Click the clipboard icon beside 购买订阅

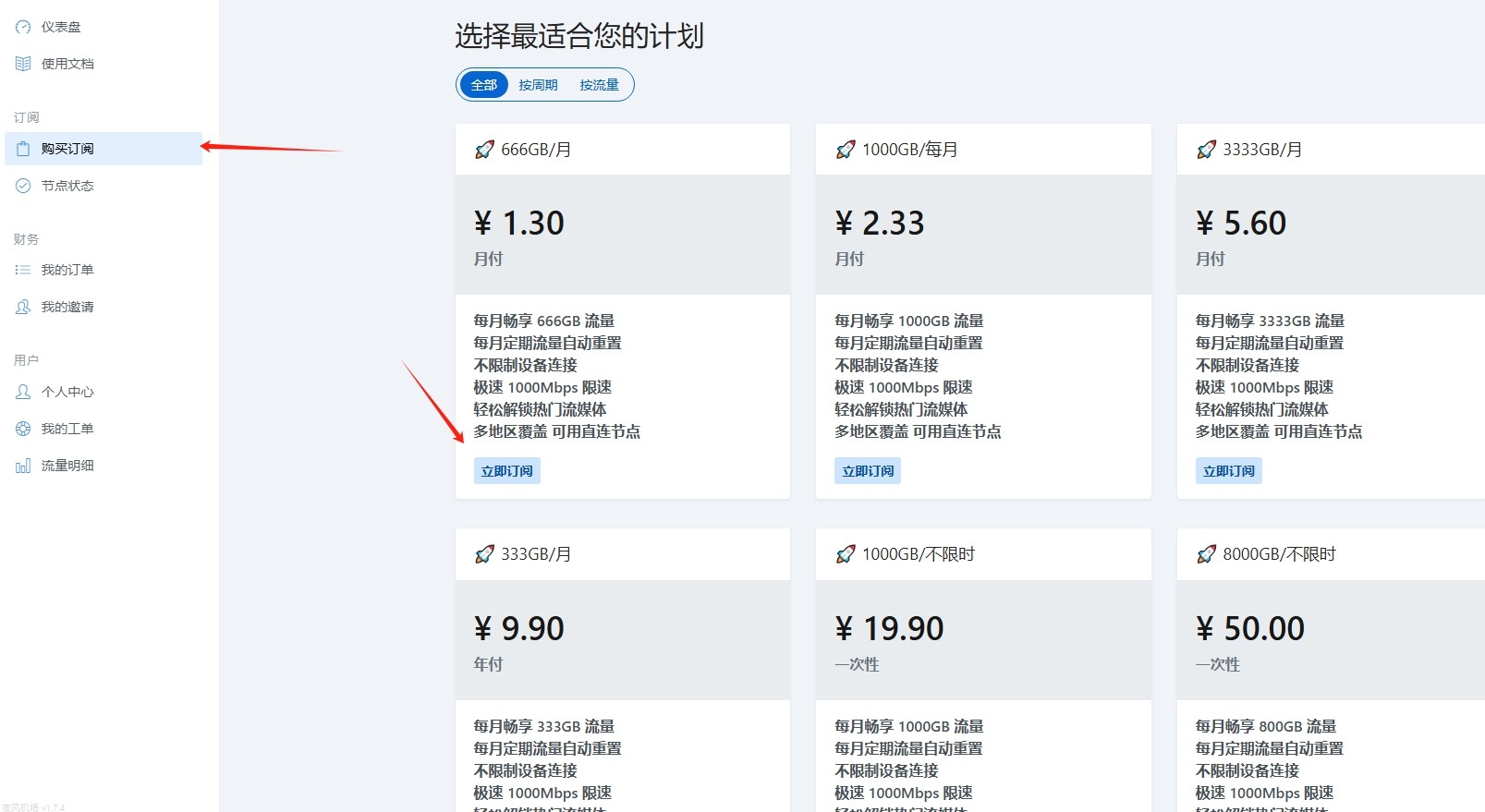tap(23, 149)
